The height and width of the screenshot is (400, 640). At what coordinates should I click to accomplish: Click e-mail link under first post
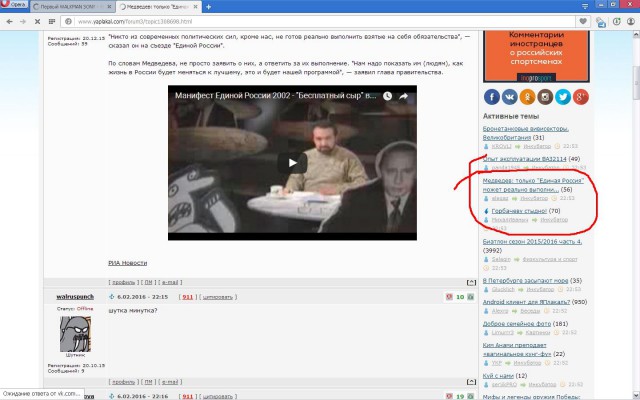coord(170,282)
